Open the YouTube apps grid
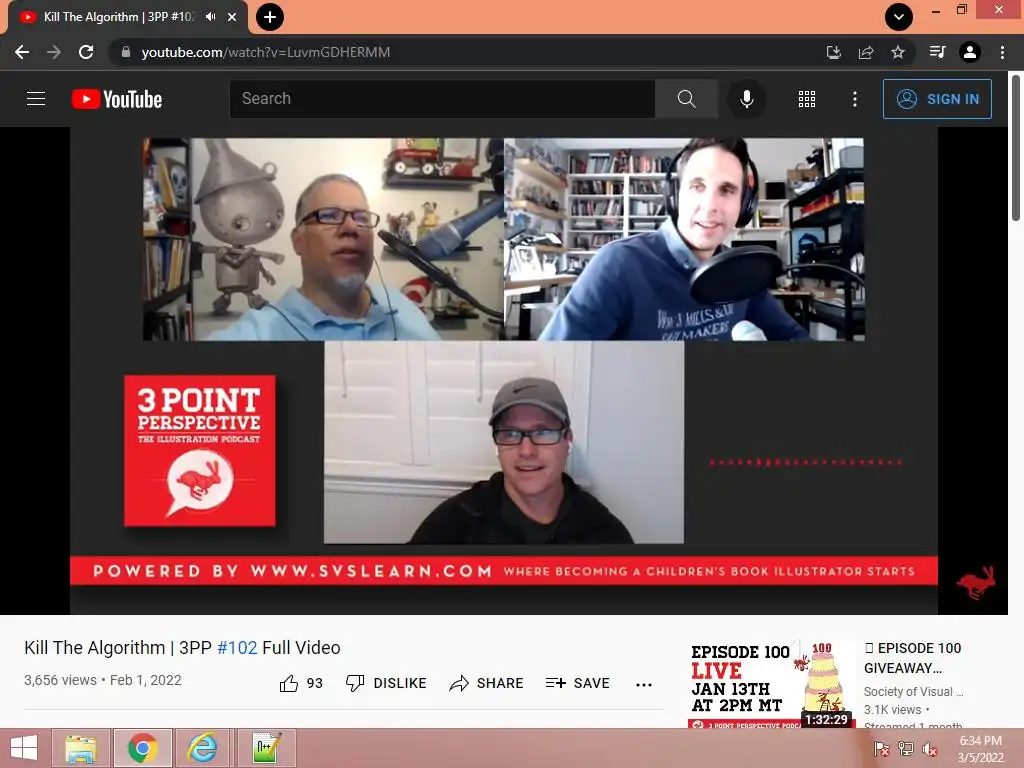This screenshot has height=768, width=1024. 807,99
